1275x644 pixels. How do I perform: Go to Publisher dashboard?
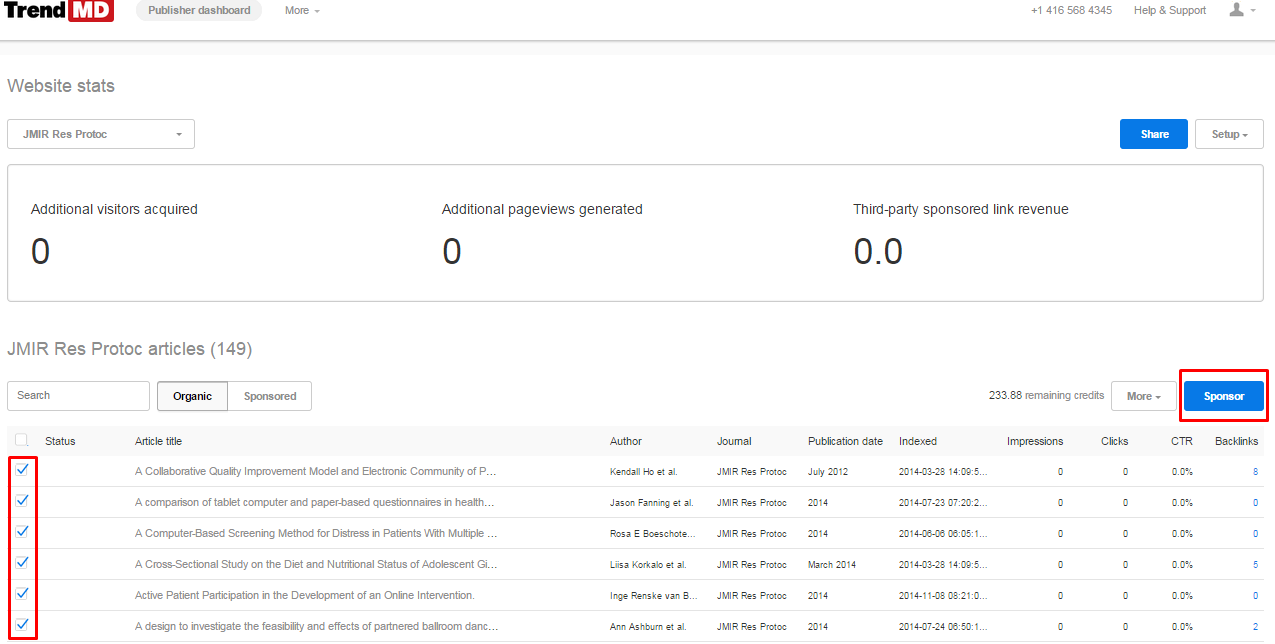[198, 11]
